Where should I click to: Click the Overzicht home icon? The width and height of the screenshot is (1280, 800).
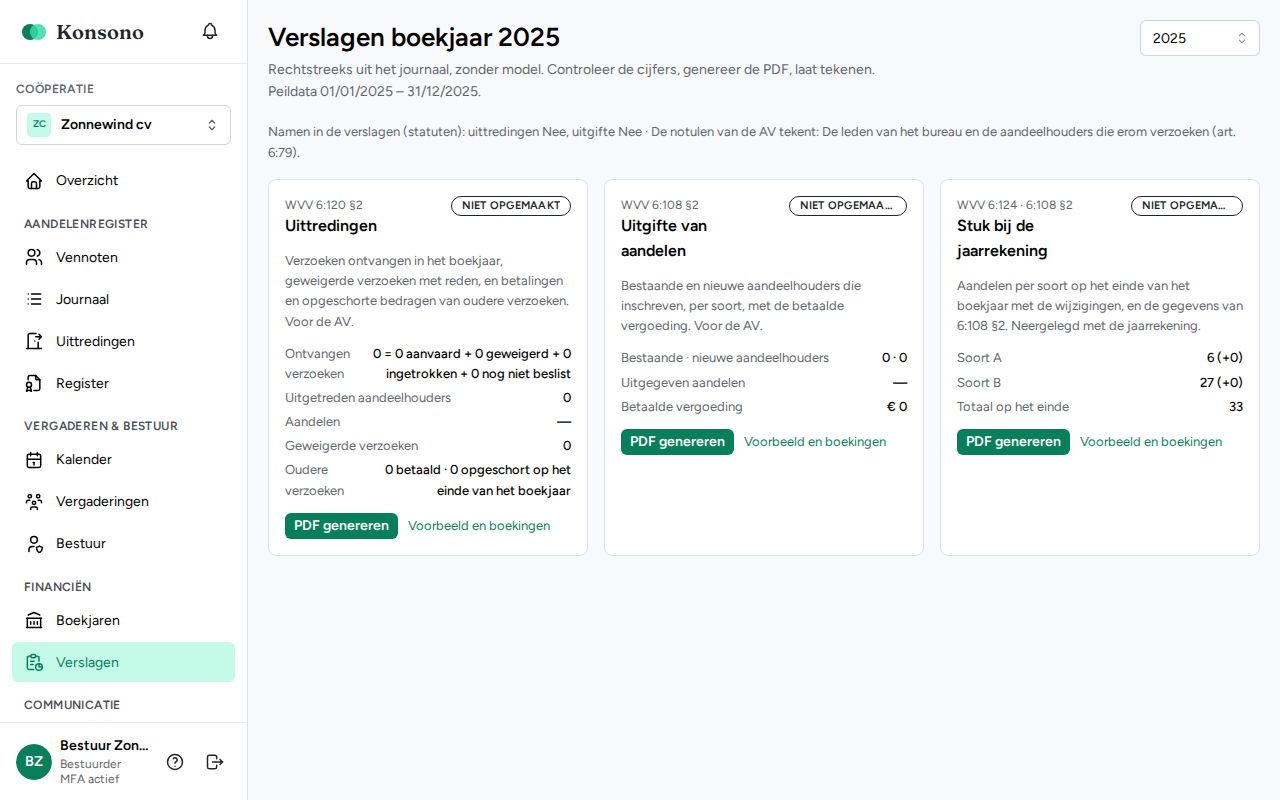[x=34, y=181]
